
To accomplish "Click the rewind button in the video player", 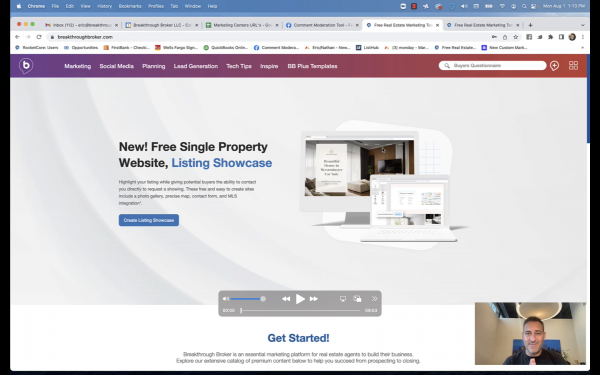I will [286, 299].
